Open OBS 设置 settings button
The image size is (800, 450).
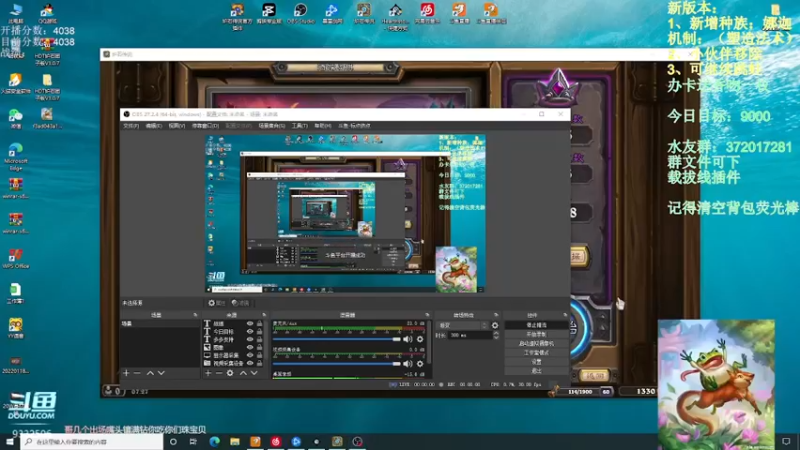point(536,362)
